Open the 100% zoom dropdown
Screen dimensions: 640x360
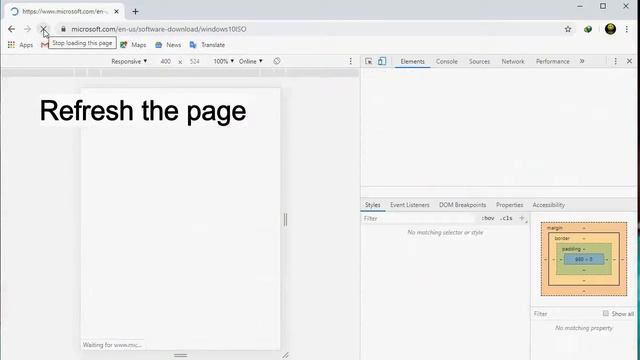[x=224, y=61]
